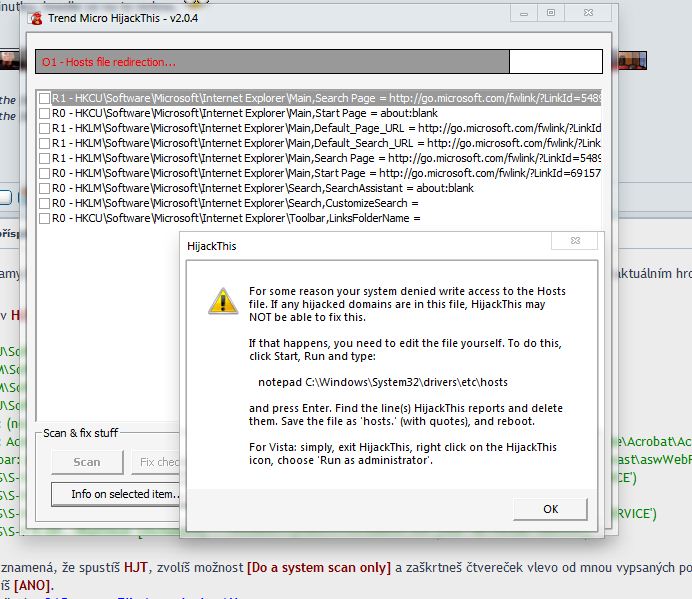Click the O1 Hosts file redirection progress bar

pos(319,61)
